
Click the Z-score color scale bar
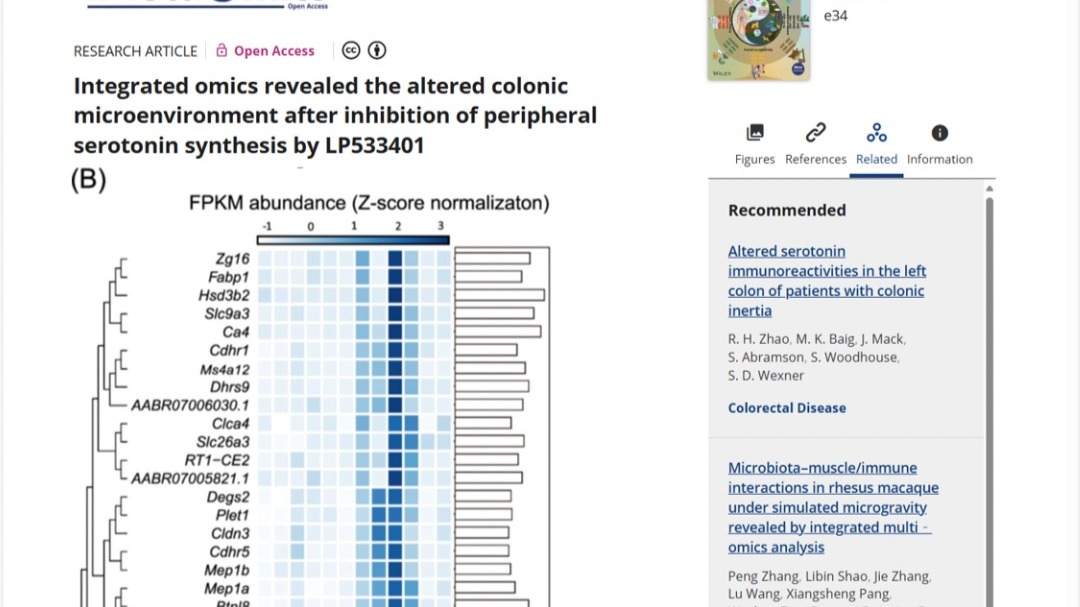(x=354, y=240)
